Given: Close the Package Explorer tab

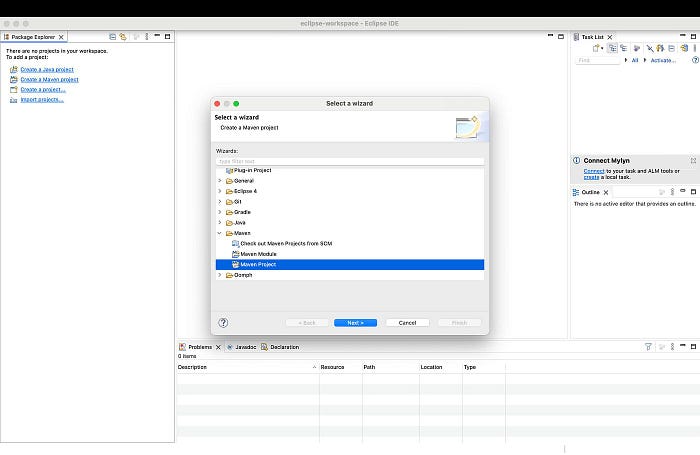Looking at the screenshot, I should [x=61, y=37].
